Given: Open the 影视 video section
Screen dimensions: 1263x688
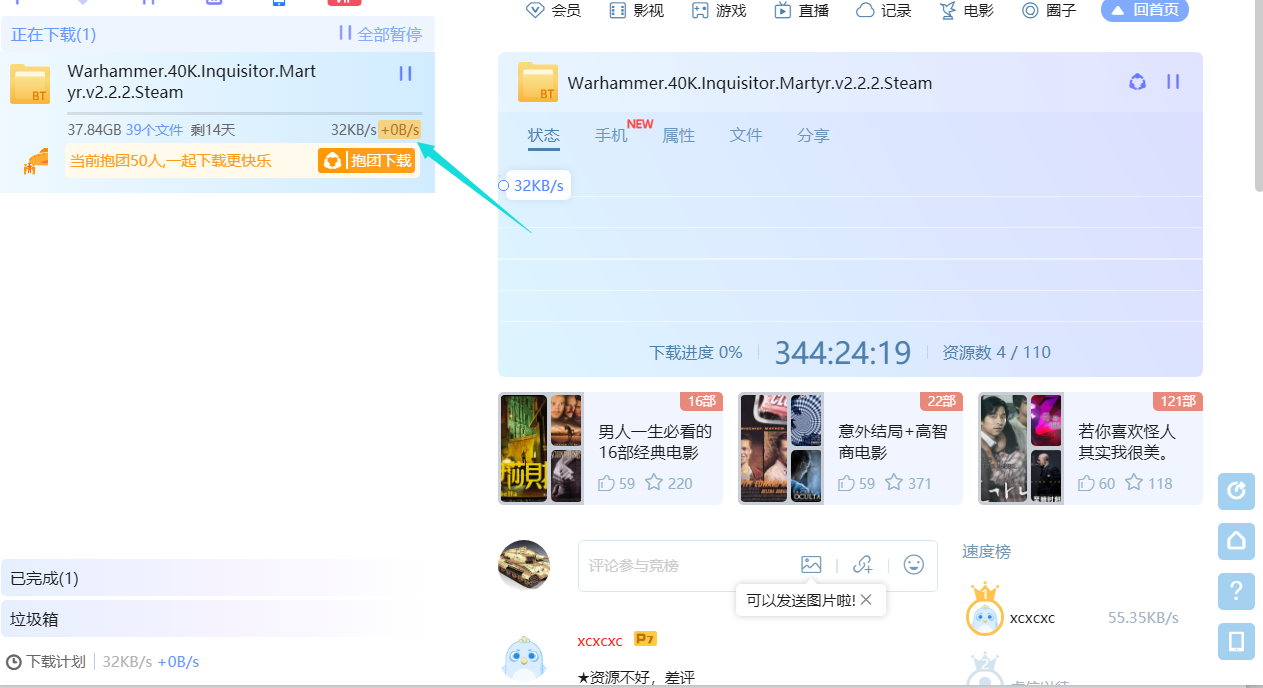Looking at the screenshot, I should [x=646, y=11].
